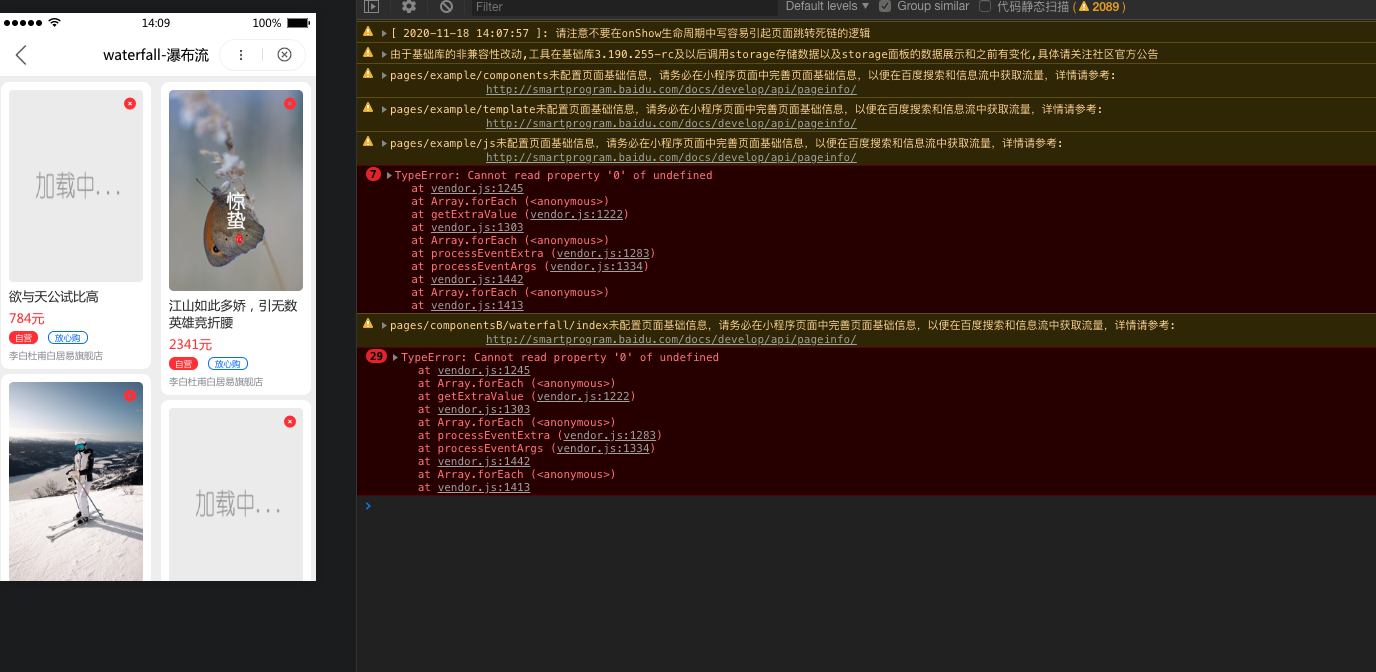
Task: Open the skier snow photo
Action: [x=76, y=481]
